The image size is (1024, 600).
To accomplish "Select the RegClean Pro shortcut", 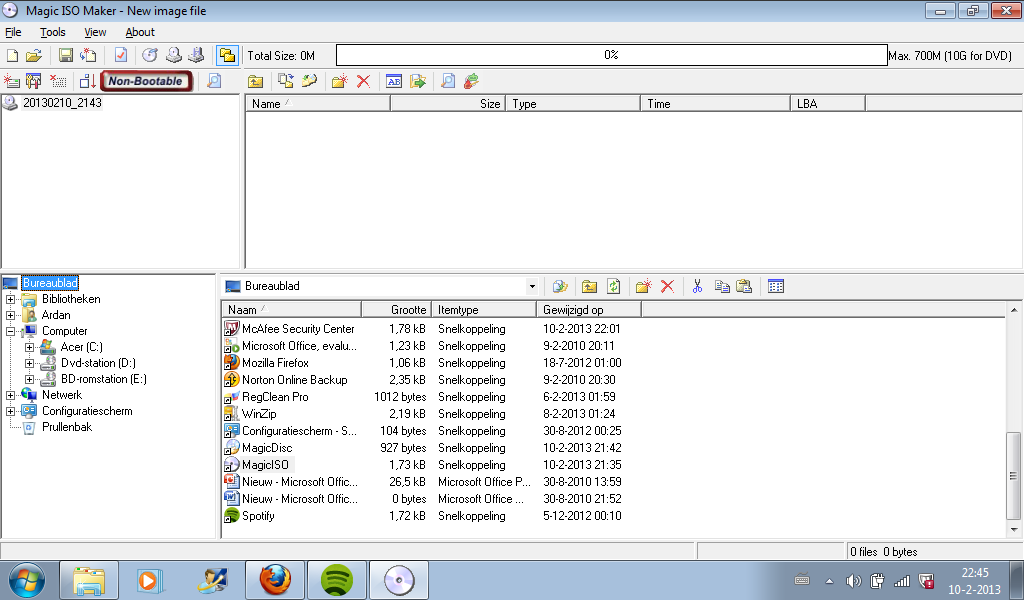I will point(275,397).
